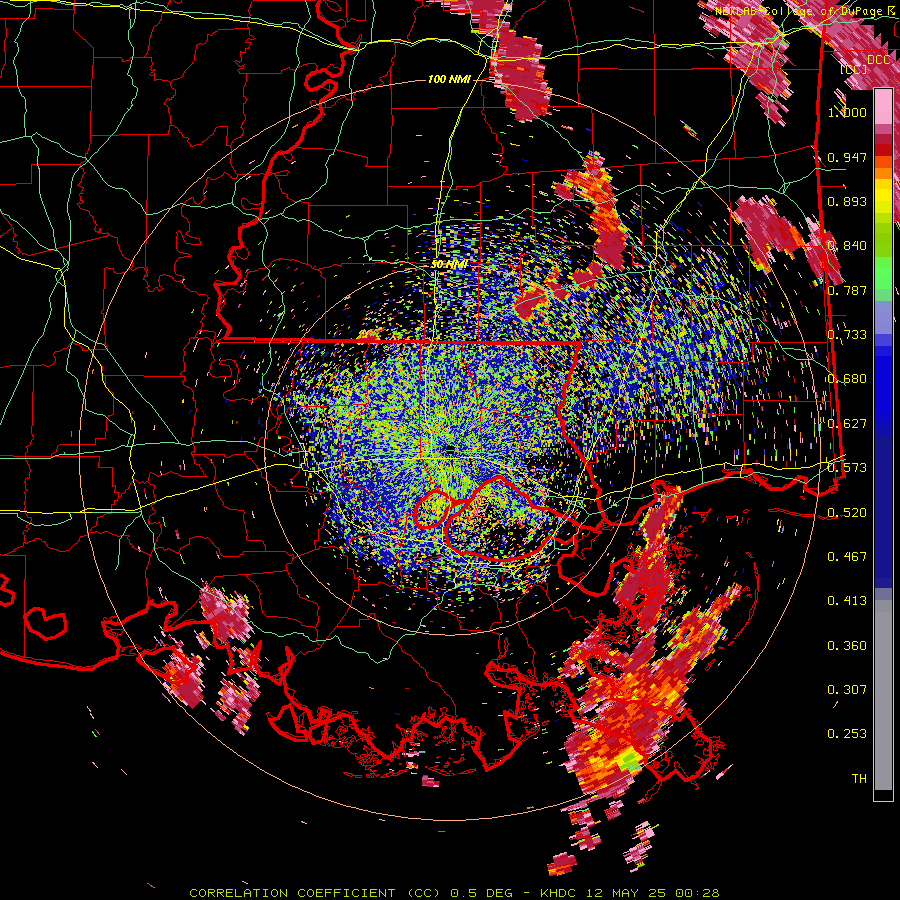This screenshot has height=900, width=900.
Task: Click the 50 NMI range ring label
Action: point(449,264)
